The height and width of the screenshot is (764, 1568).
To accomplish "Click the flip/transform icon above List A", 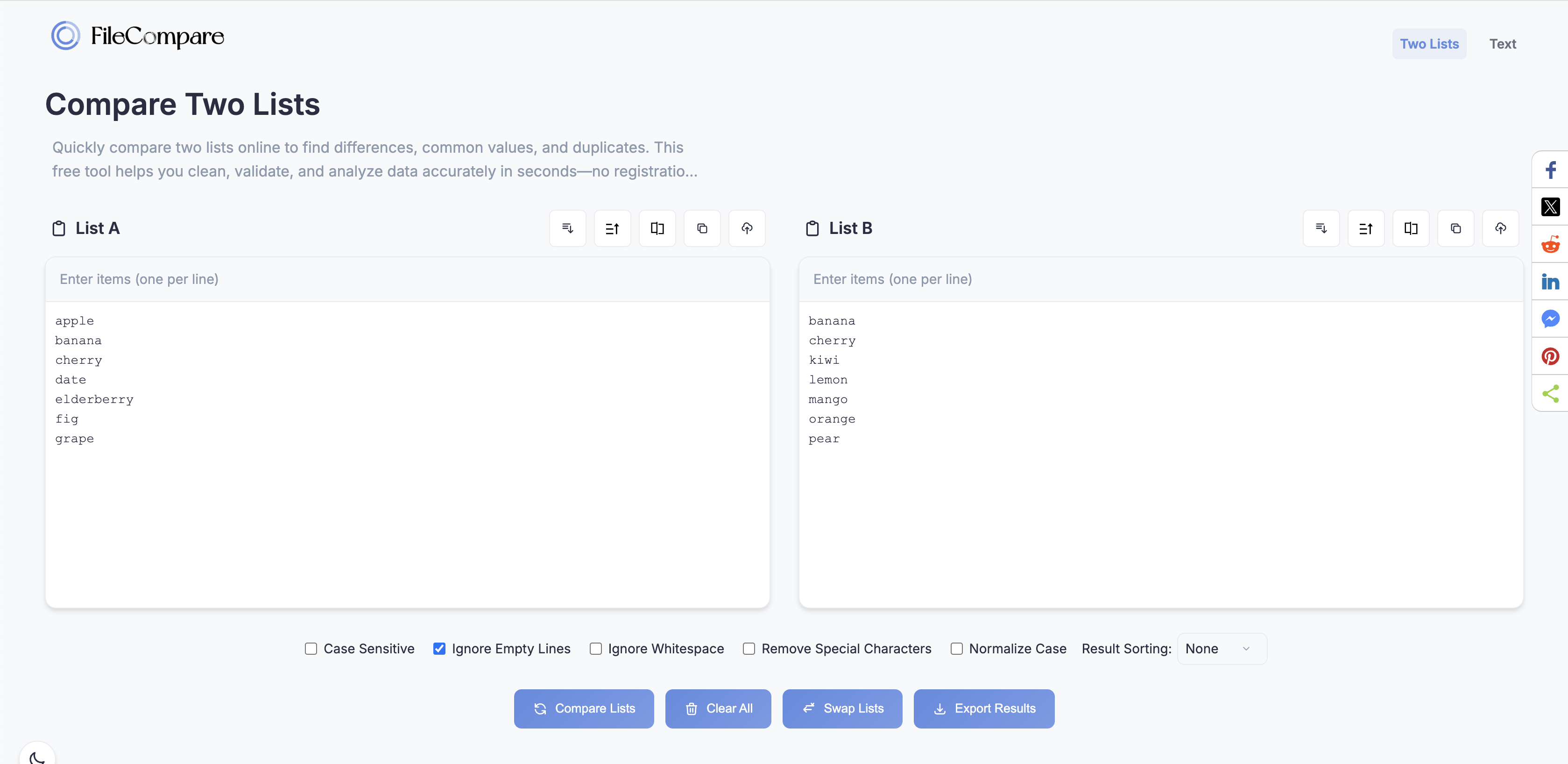I will tap(657, 228).
